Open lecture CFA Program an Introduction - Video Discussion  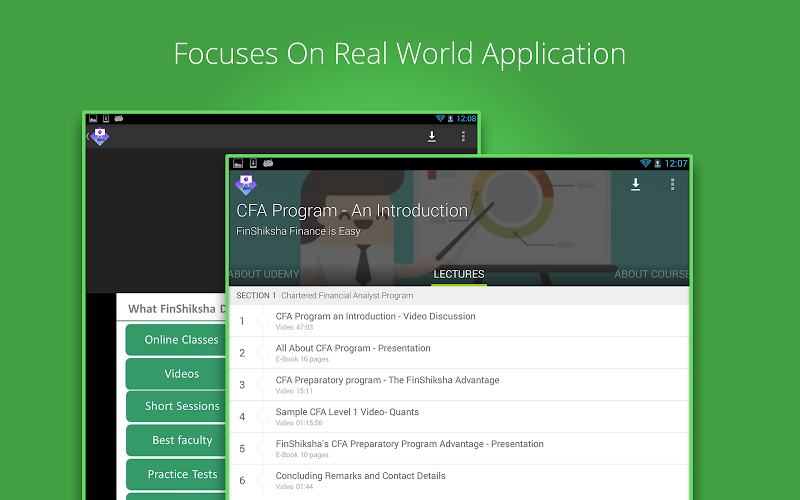tap(375, 320)
